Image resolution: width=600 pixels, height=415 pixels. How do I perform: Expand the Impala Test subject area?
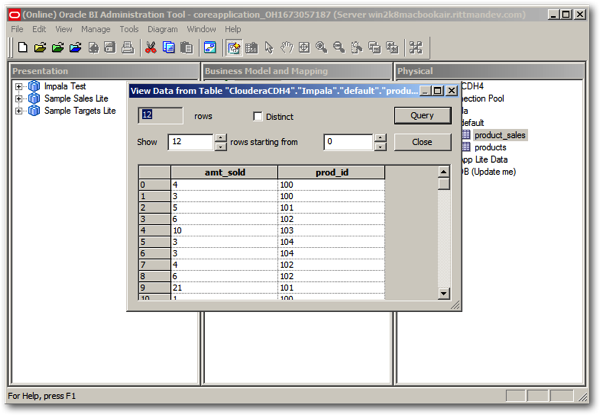(x=18, y=86)
